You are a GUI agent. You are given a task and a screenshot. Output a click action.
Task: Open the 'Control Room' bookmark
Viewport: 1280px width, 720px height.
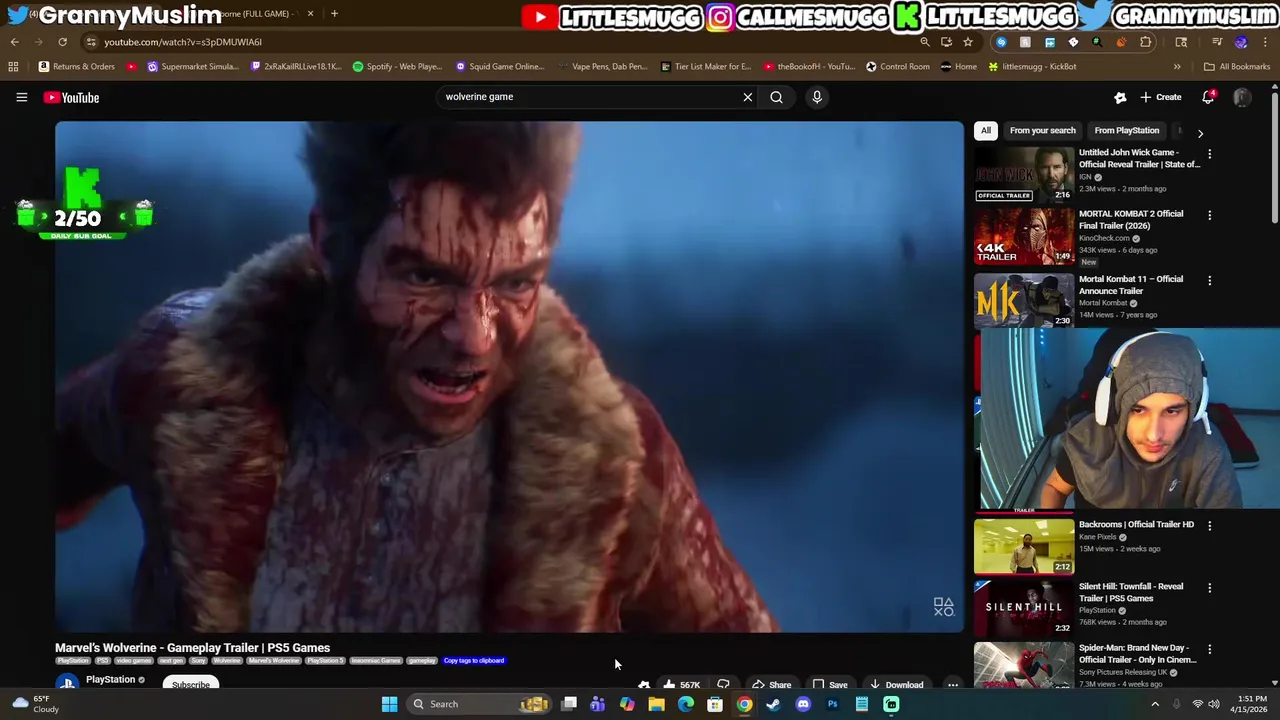898,67
